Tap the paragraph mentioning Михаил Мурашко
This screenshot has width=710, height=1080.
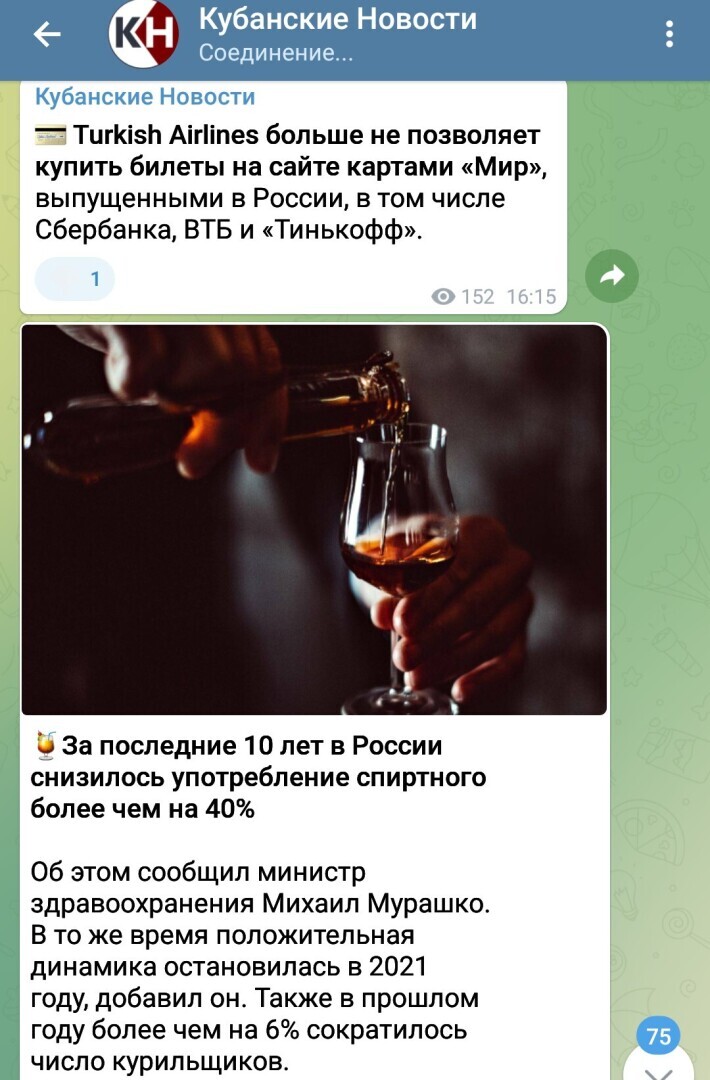[260, 966]
